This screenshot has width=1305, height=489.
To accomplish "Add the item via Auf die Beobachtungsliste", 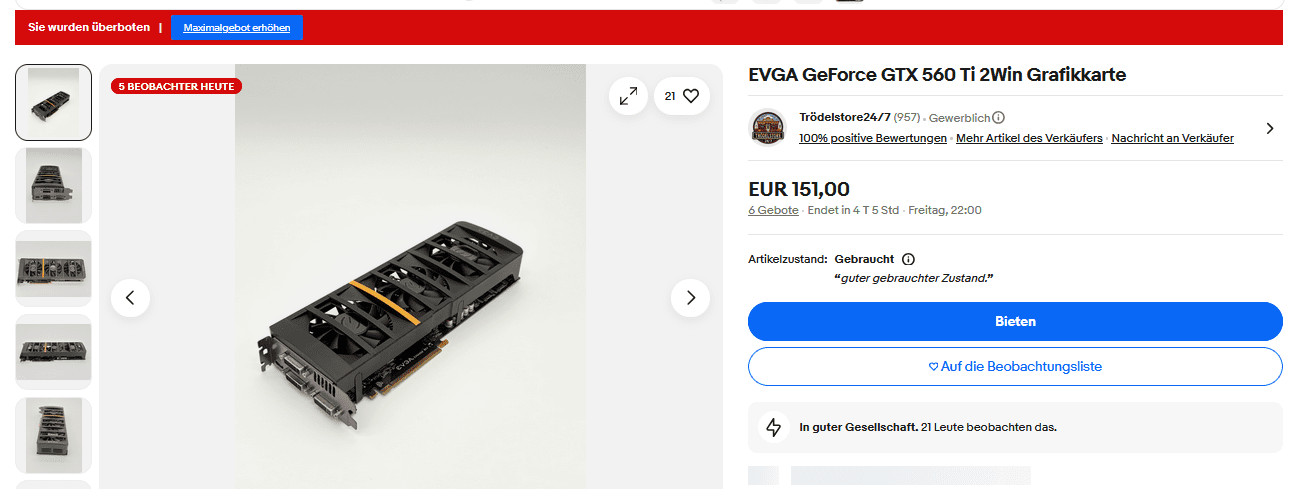I will [x=1015, y=367].
